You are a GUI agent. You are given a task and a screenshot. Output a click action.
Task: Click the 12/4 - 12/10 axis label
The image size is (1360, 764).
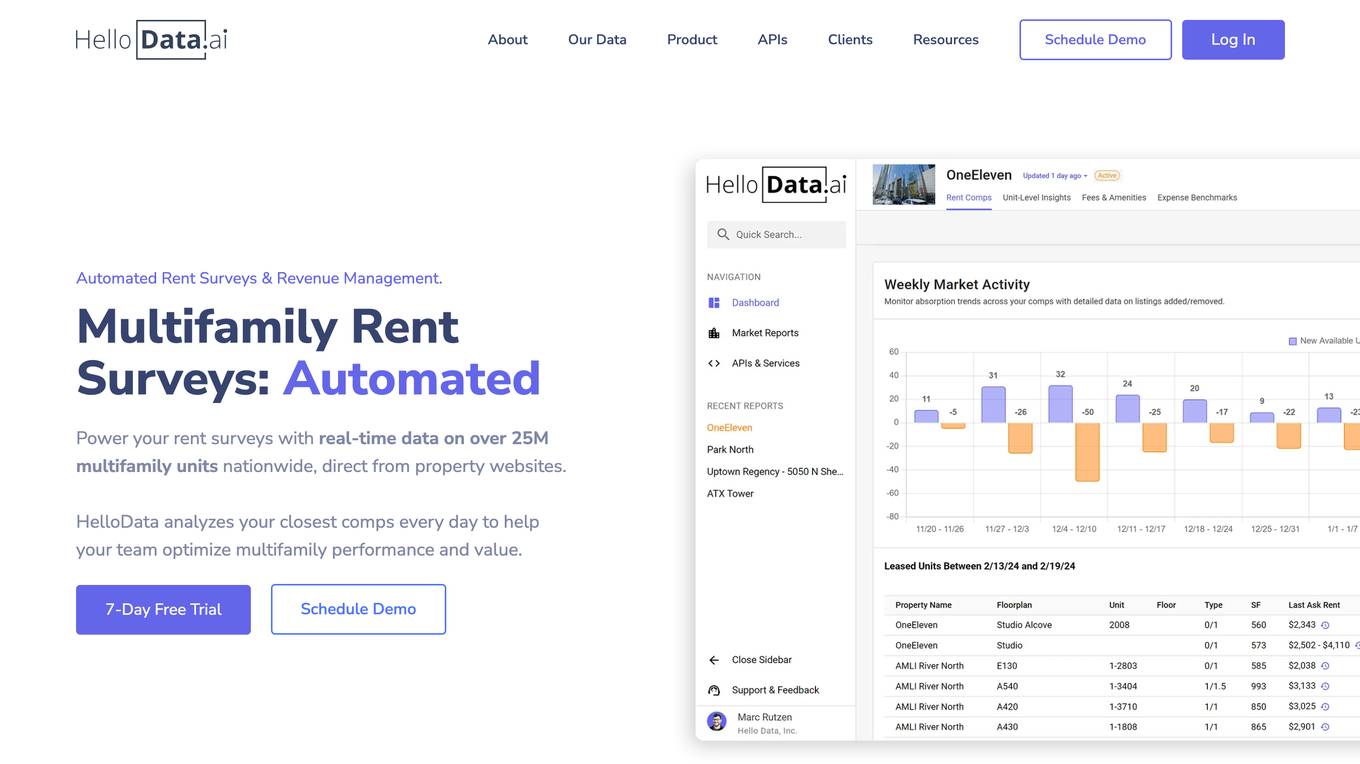[x=1074, y=529]
